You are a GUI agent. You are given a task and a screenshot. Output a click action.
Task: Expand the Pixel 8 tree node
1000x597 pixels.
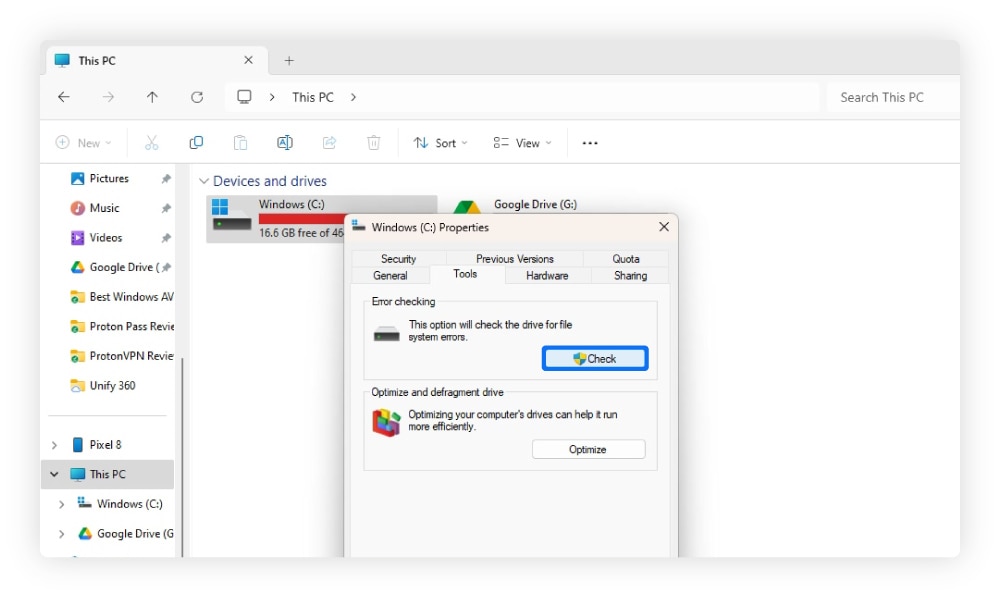pos(54,445)
